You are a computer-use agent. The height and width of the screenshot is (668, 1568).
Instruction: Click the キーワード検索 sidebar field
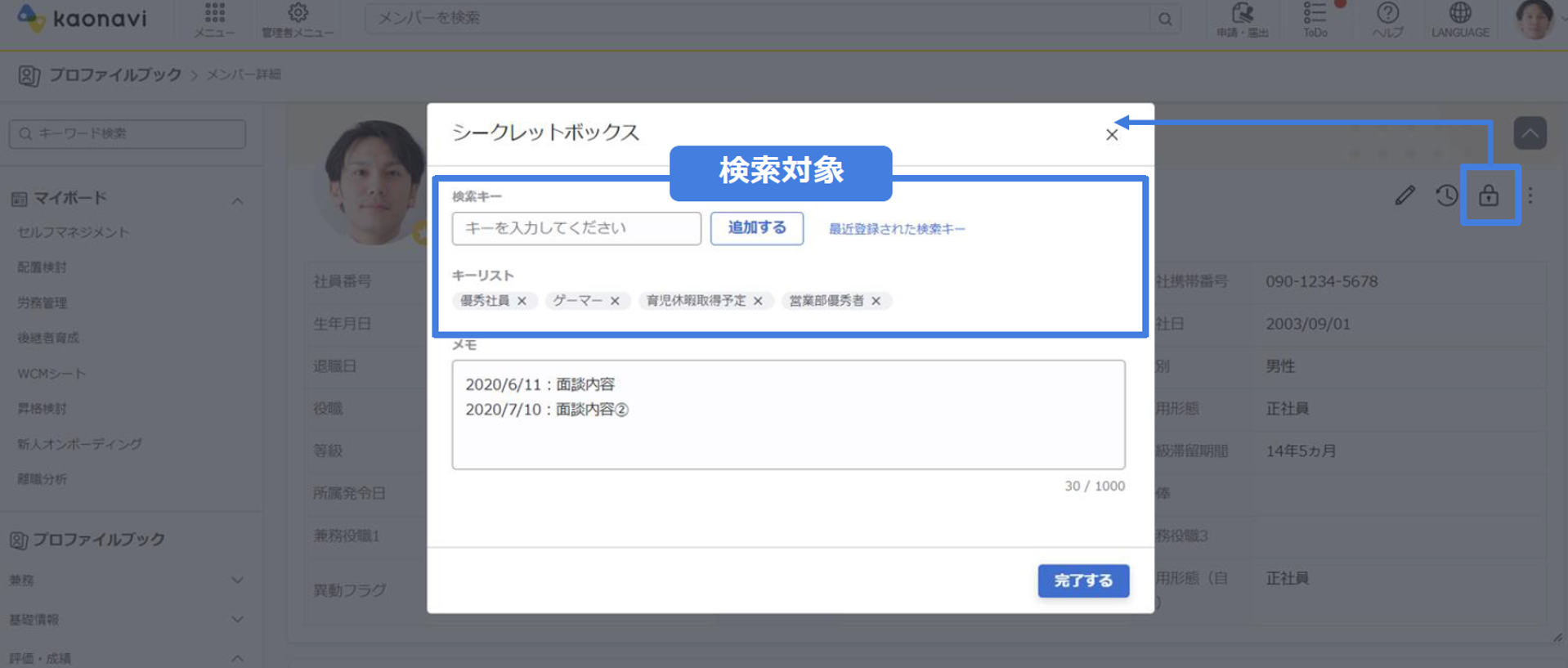tap(128, 133)
